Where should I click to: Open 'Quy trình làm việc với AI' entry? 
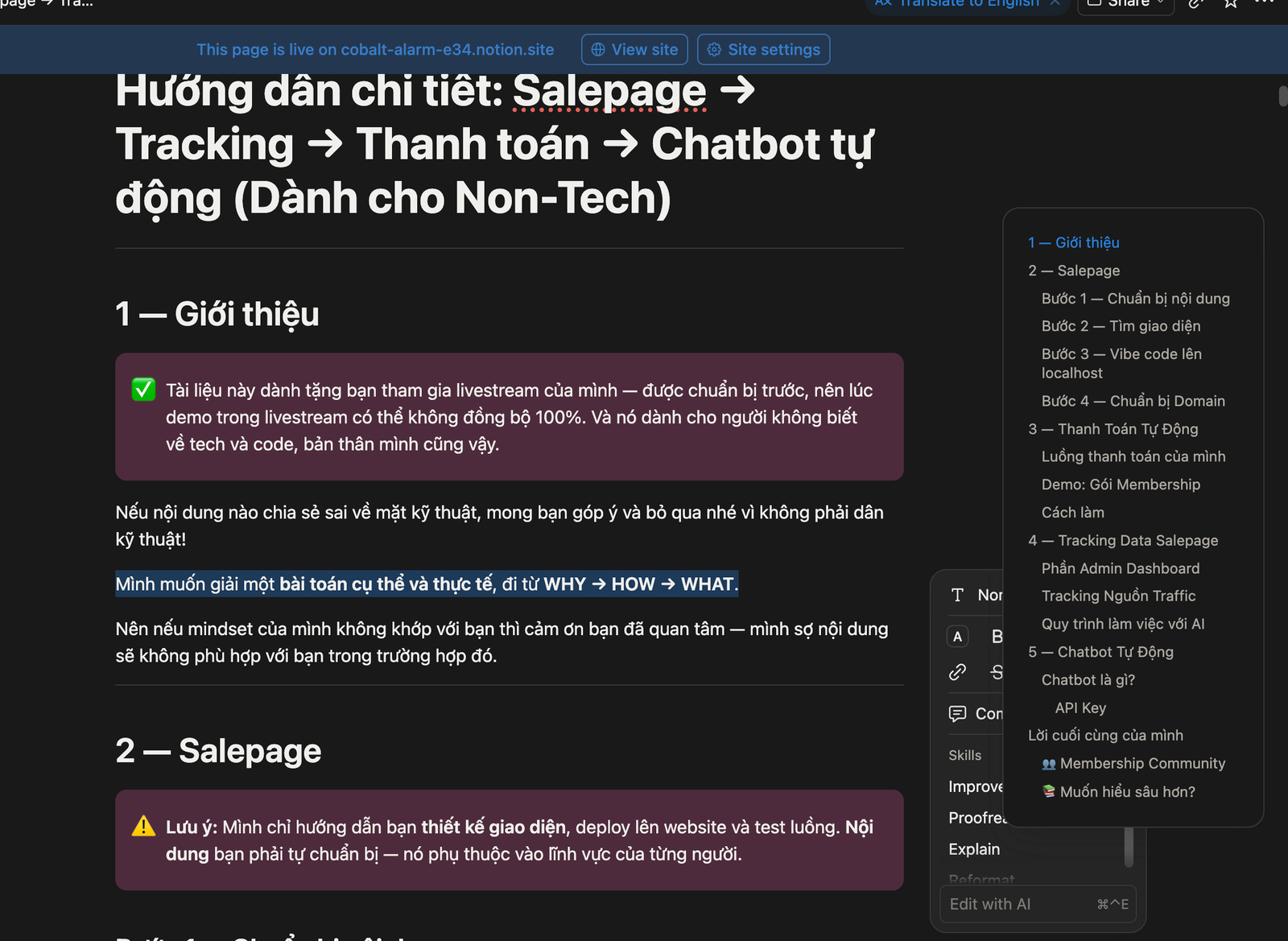1123,624
